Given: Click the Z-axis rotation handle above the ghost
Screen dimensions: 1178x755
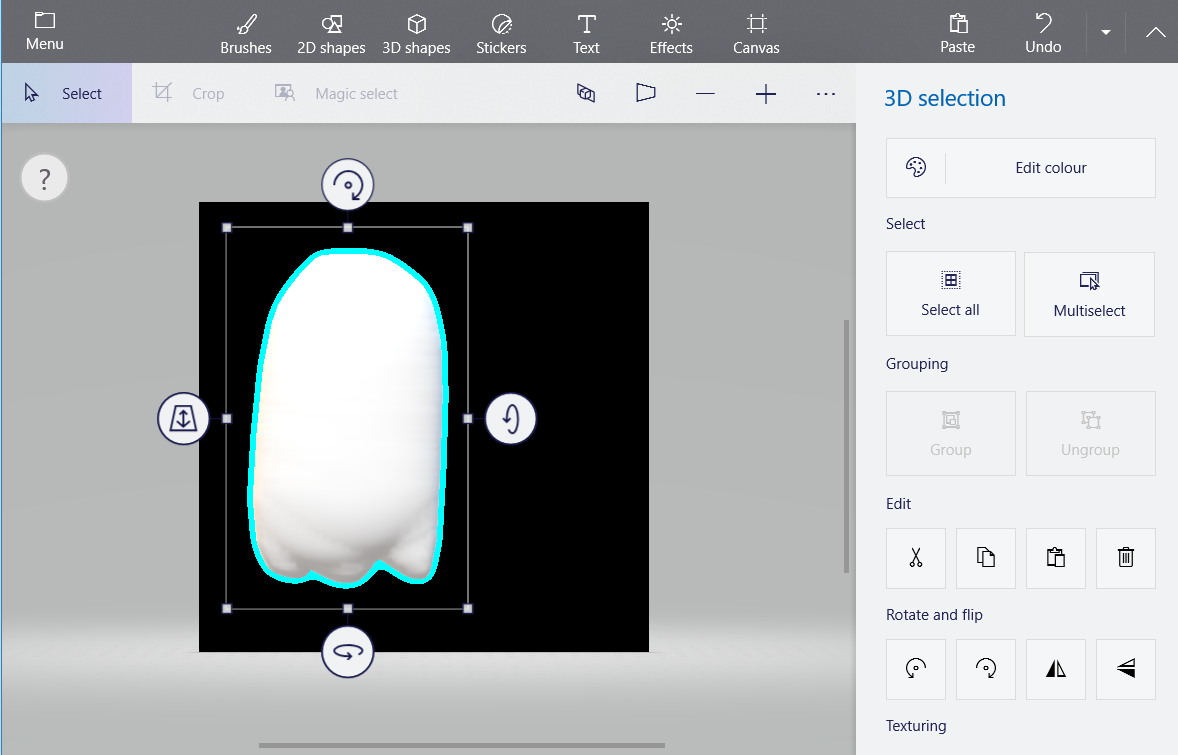Looking at the screenshot, I should (348, 184).
